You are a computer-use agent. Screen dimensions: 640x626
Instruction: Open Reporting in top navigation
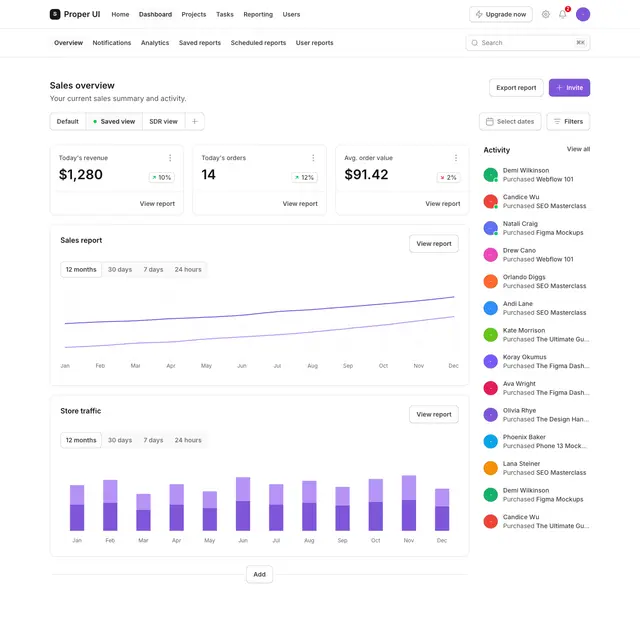258,14
